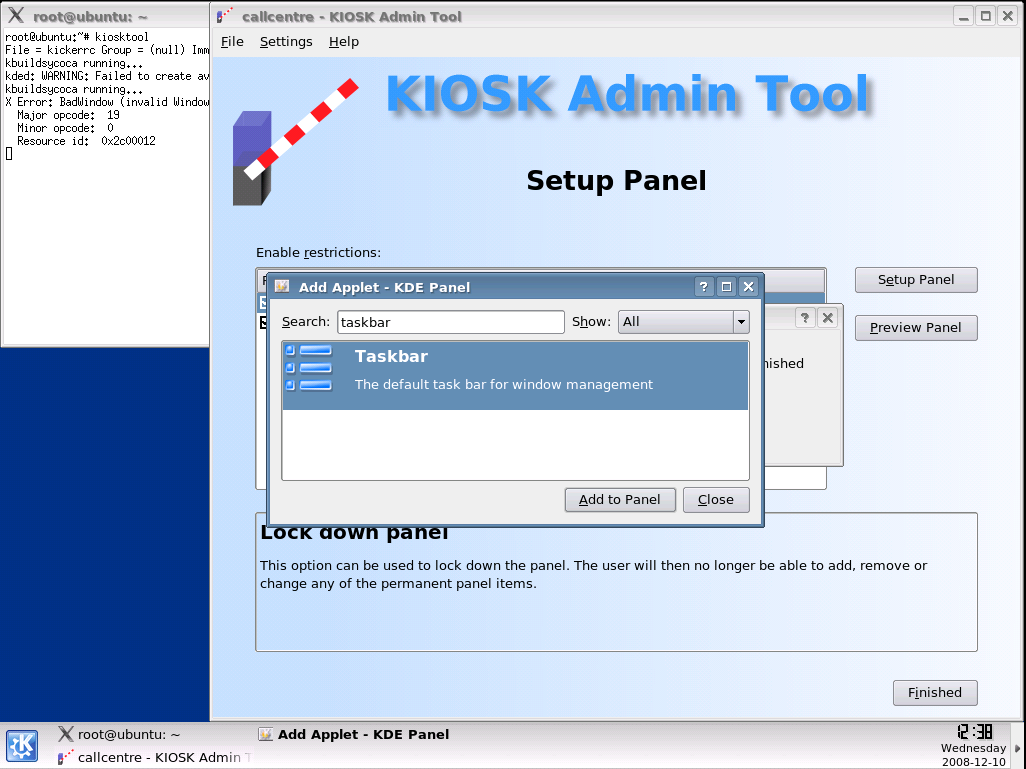1026x769 pixels.
Task: Click the 'Lock down panel' heading
Action: (x=354, y=533)
